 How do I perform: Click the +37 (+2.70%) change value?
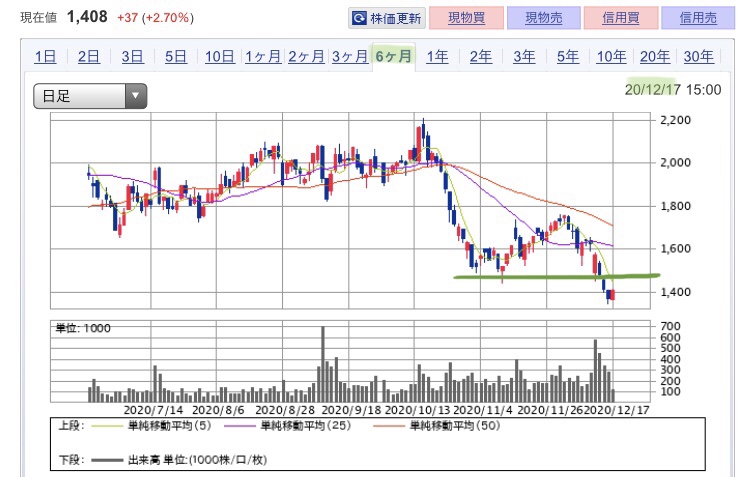tap(156, 18)
